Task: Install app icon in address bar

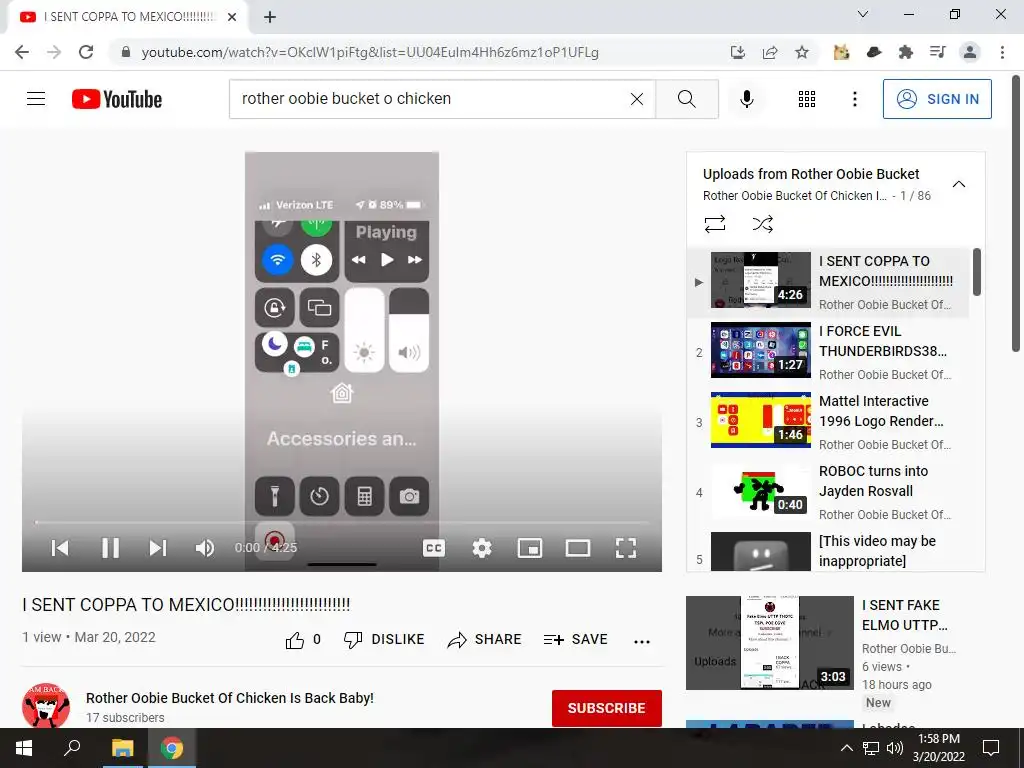Action: tap(737, 52)
